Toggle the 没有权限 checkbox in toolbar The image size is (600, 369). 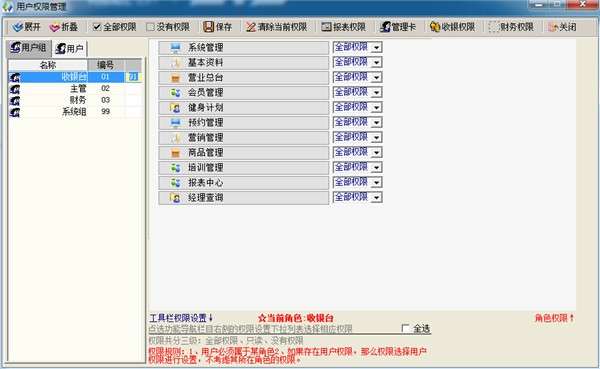(x=150, y=27)
